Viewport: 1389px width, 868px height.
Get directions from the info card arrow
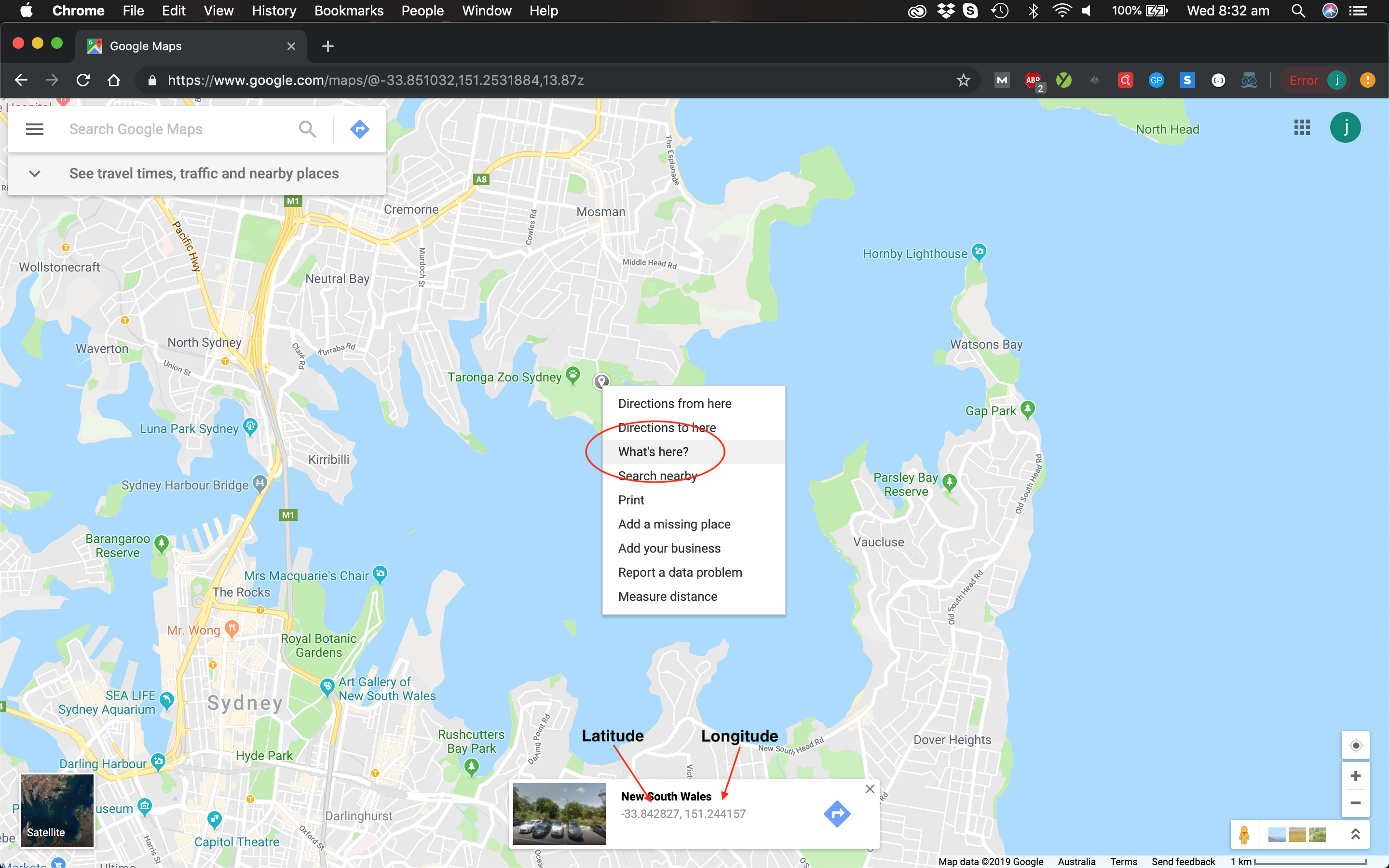(837, 814)
